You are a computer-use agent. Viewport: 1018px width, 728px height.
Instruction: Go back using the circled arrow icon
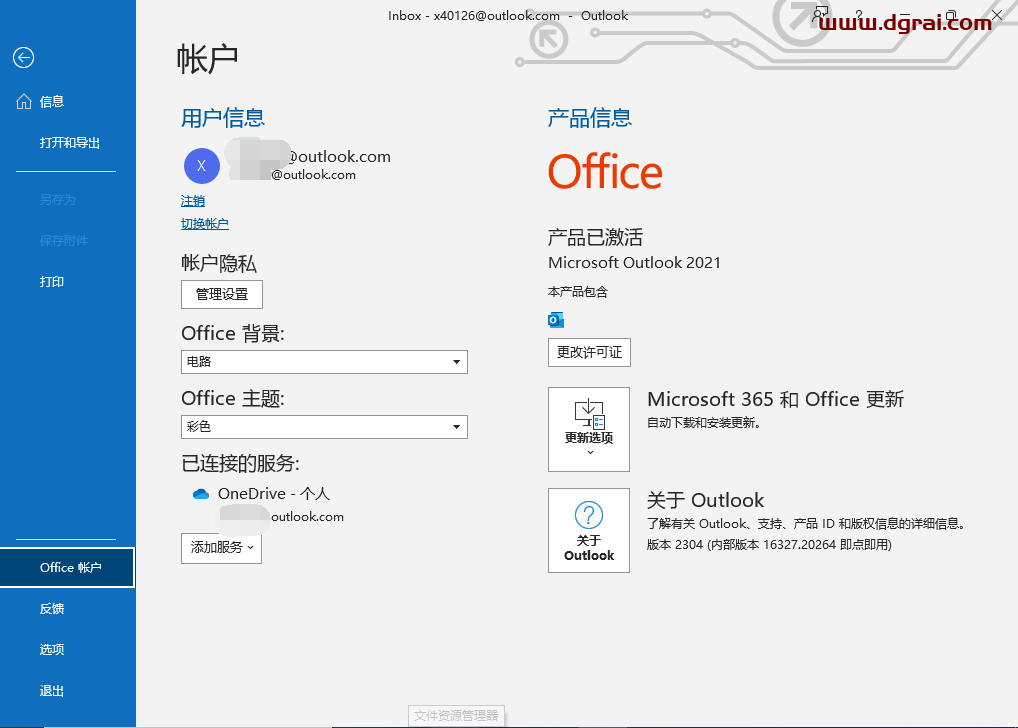(x=23, y=58)
